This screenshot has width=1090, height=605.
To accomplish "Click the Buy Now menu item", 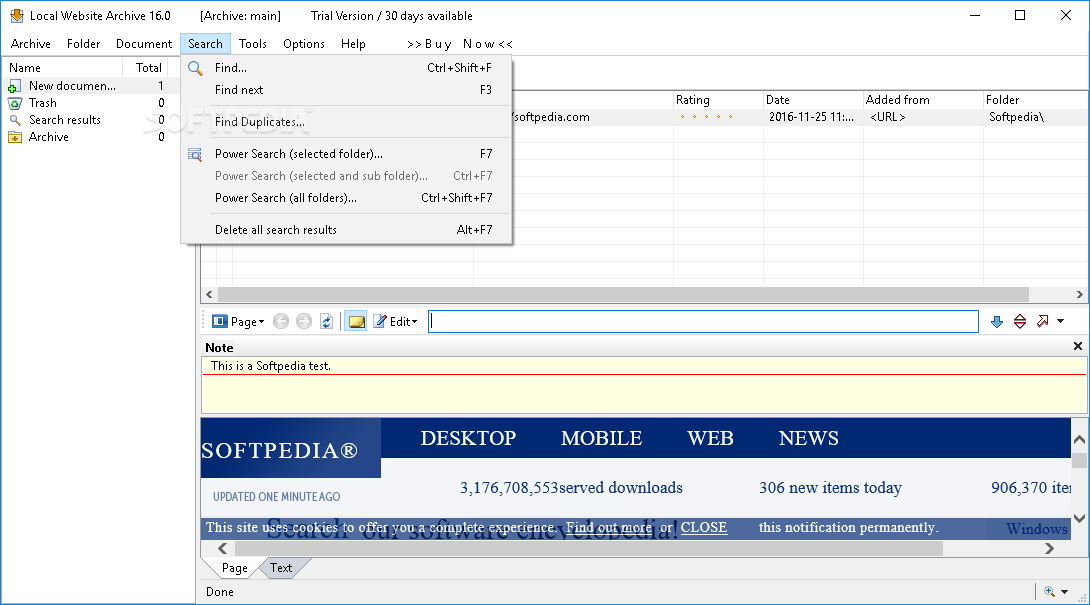I will pyautogui.click(x=459, y=44).
